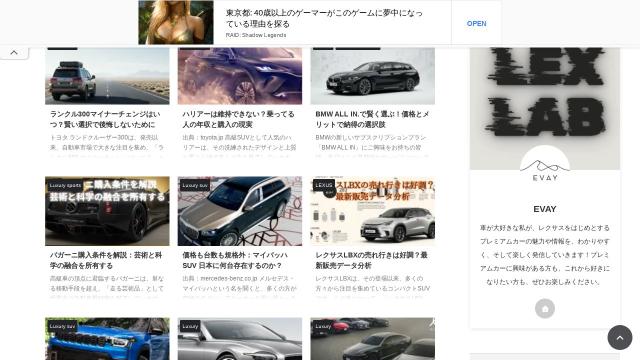The width and height of the screenshot is (640, 360).
Task: Click the OPEN button on the ad
Action: coord(476,24)
